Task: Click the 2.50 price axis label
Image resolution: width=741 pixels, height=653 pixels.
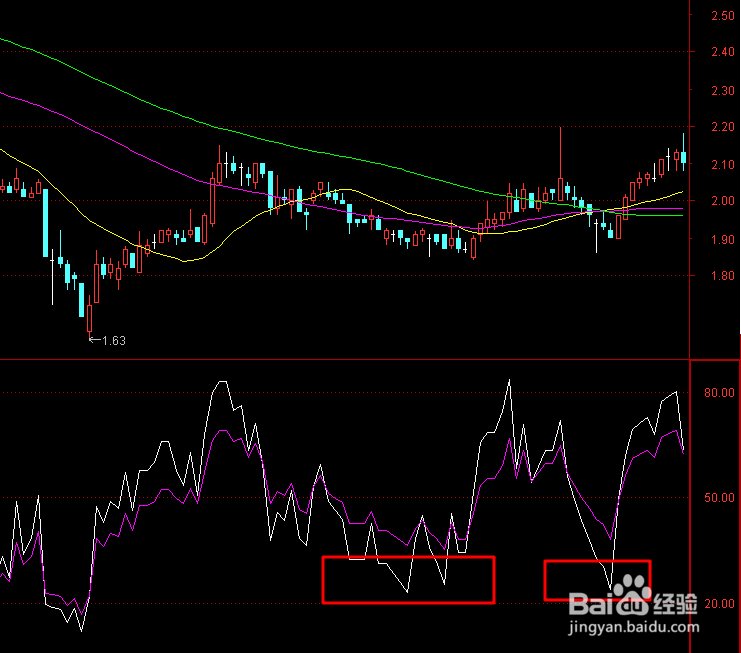Action: tap(723, 16)
